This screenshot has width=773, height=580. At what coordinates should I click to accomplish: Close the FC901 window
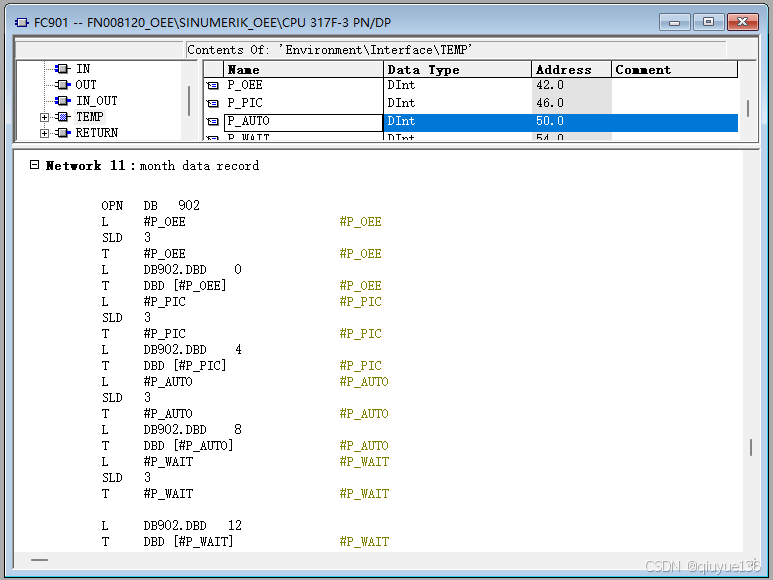click(742, 22)
